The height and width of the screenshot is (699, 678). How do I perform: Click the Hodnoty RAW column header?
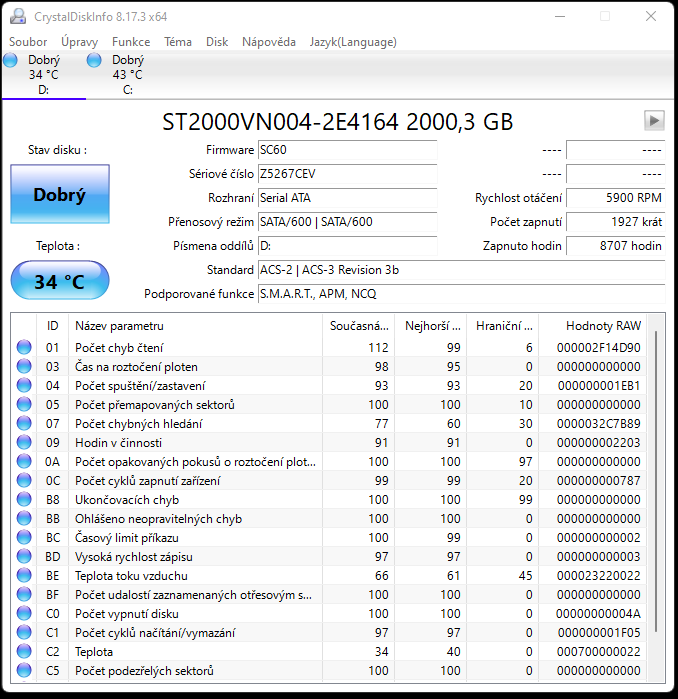coord(603,326)
